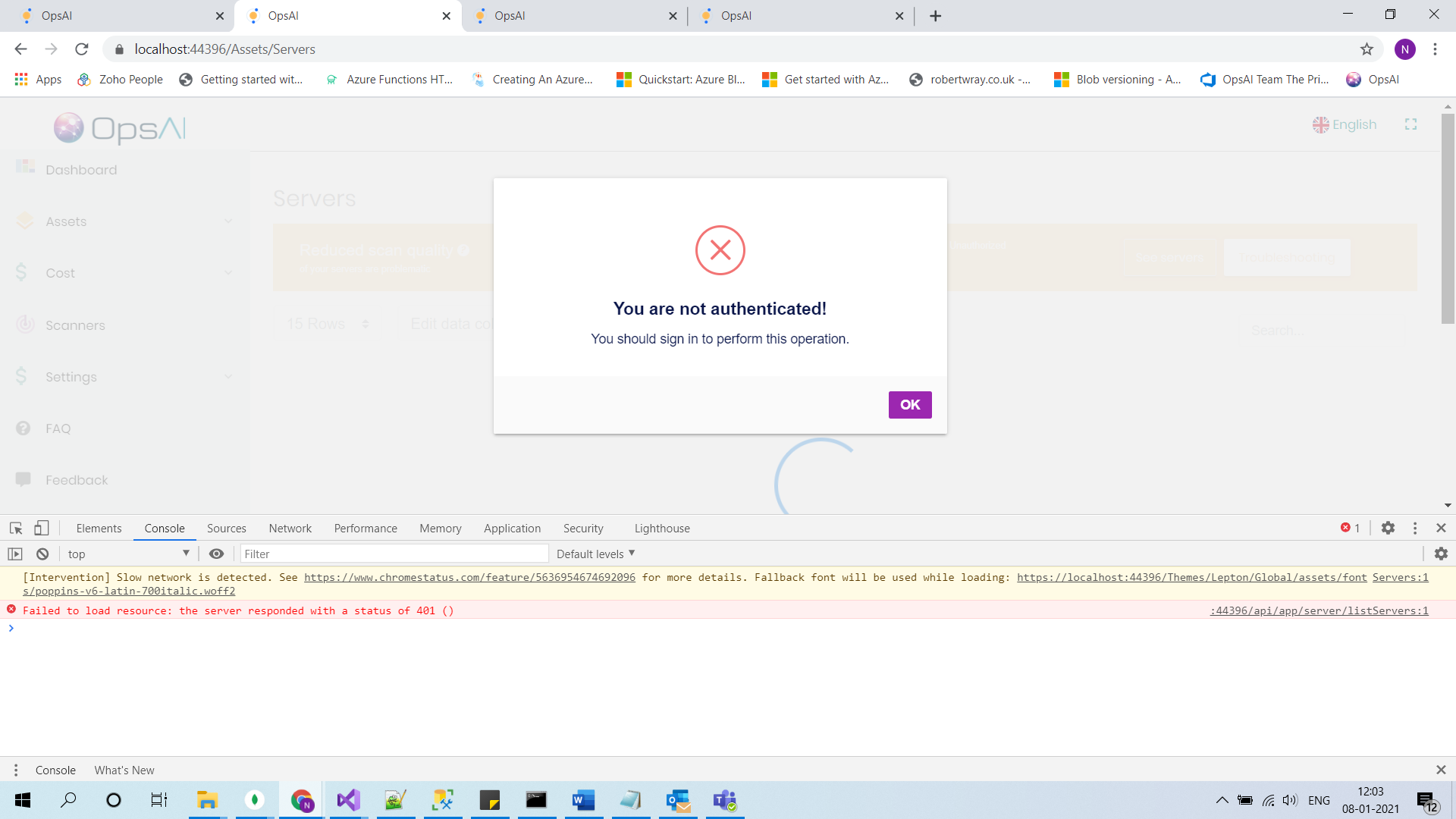Open the top JavaScript context dropdown
The image size is (1456, 819).
127,554
